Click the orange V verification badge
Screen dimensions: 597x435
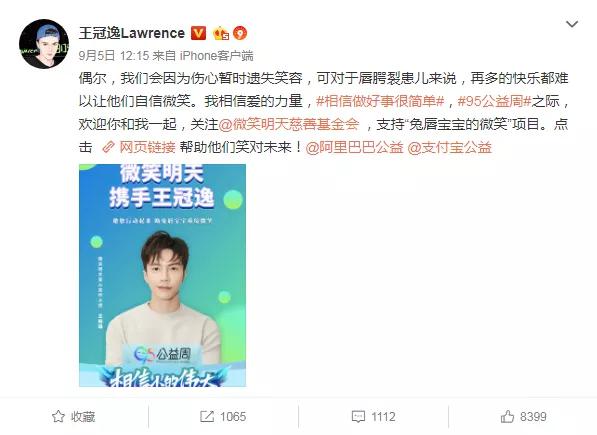click(198, 33)
